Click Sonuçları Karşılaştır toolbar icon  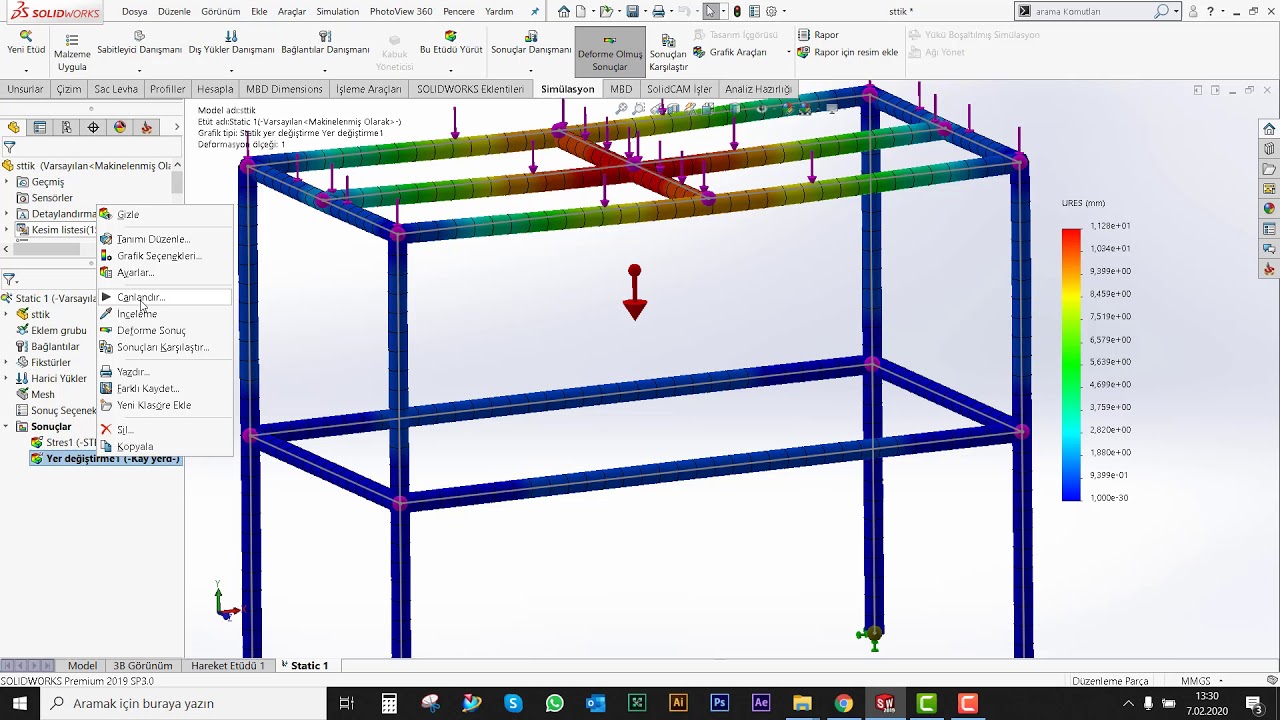(x=668, y=41)
